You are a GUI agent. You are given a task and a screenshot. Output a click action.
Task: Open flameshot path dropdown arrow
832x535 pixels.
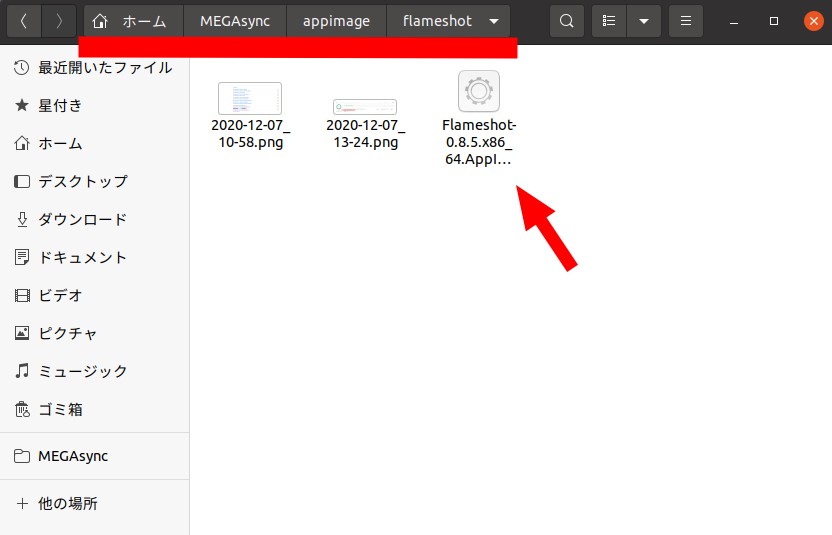[494, 22]
